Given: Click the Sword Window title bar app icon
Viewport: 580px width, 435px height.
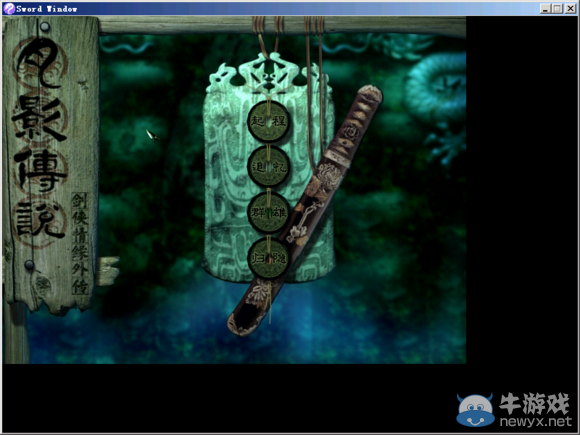Looking at the screenshot, I should (9, 9).
